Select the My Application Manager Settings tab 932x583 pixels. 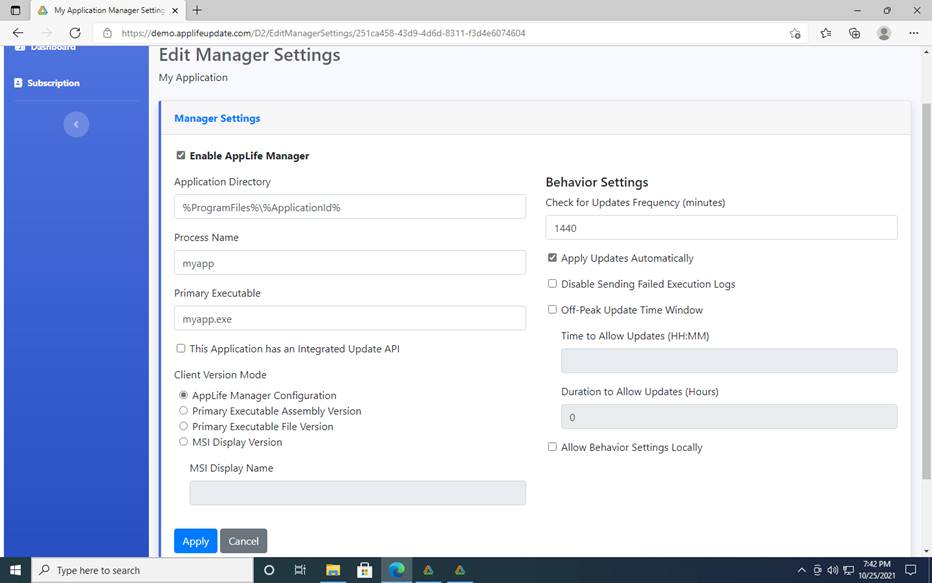point(108,11)
